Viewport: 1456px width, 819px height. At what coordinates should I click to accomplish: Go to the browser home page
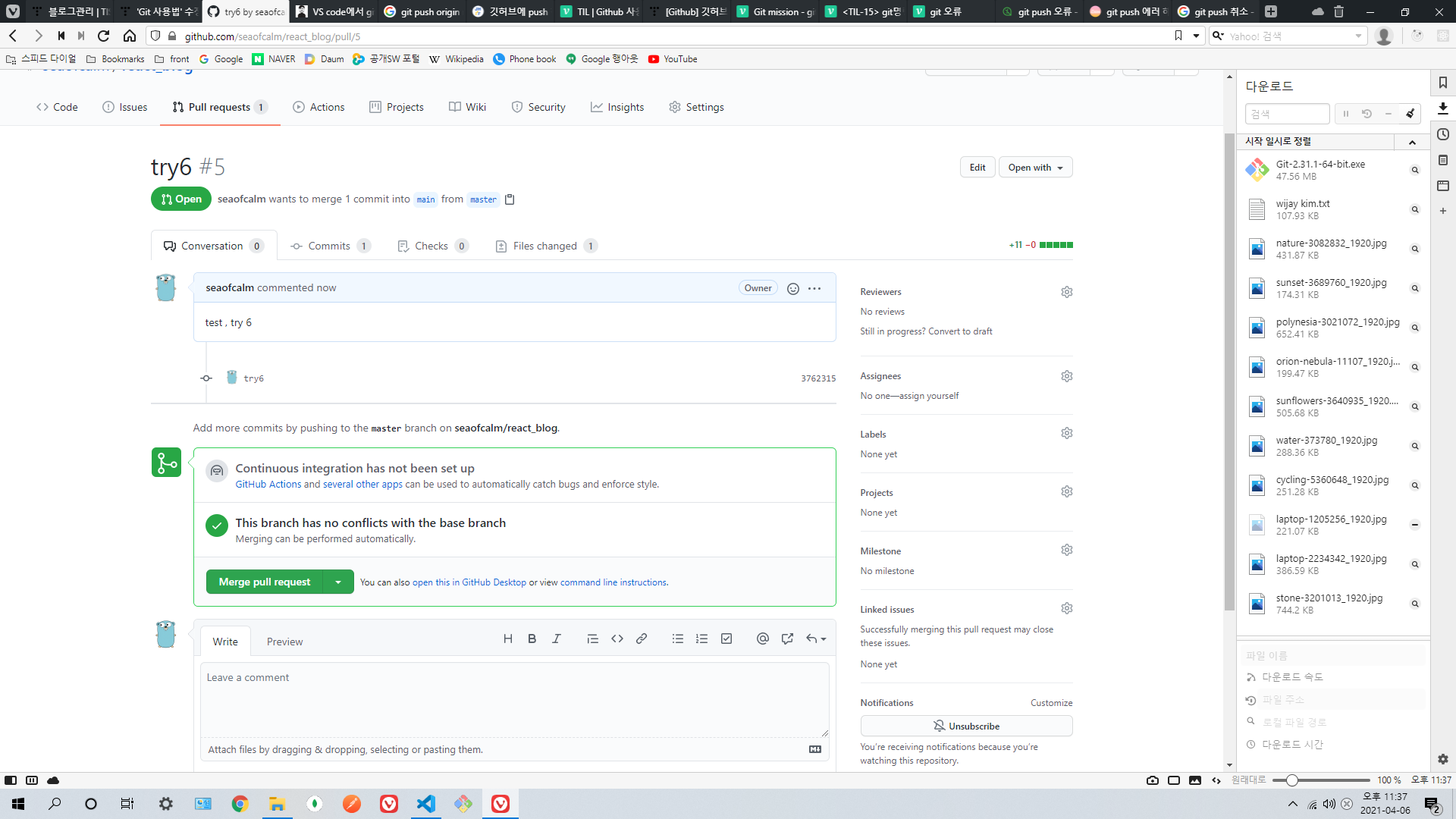click(130, 36)
